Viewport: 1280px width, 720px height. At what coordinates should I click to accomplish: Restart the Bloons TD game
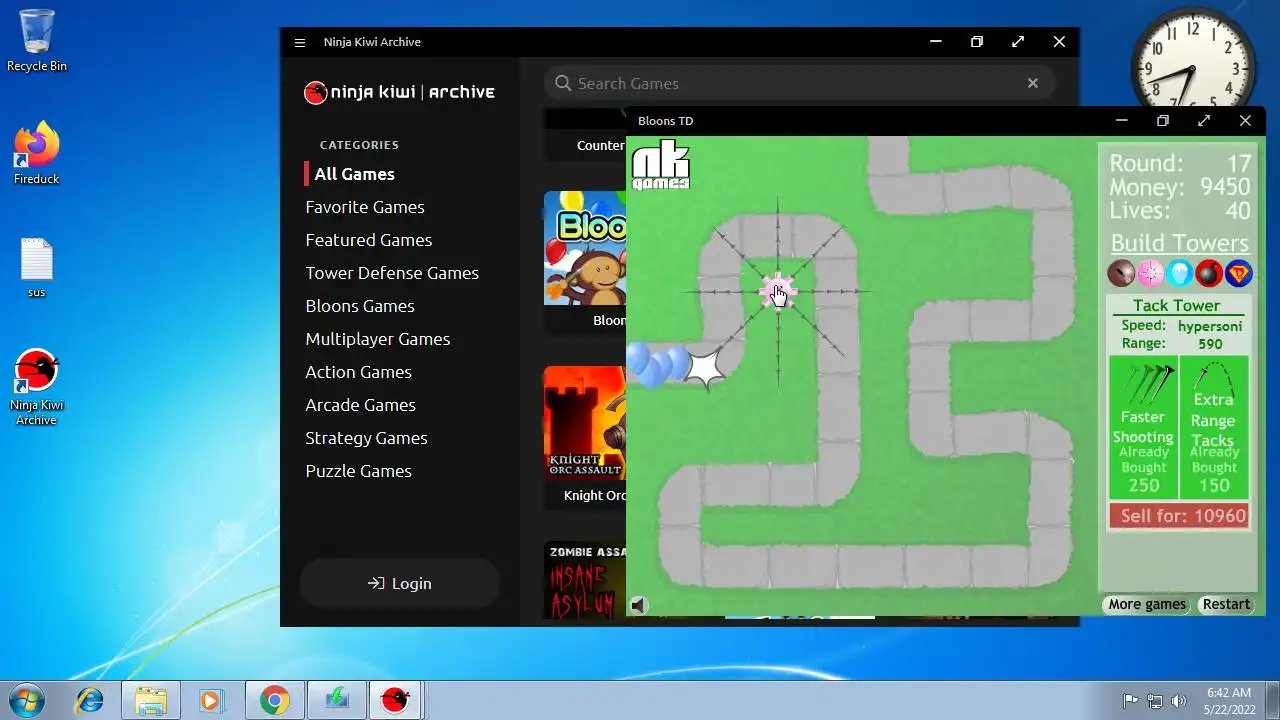1226,604
